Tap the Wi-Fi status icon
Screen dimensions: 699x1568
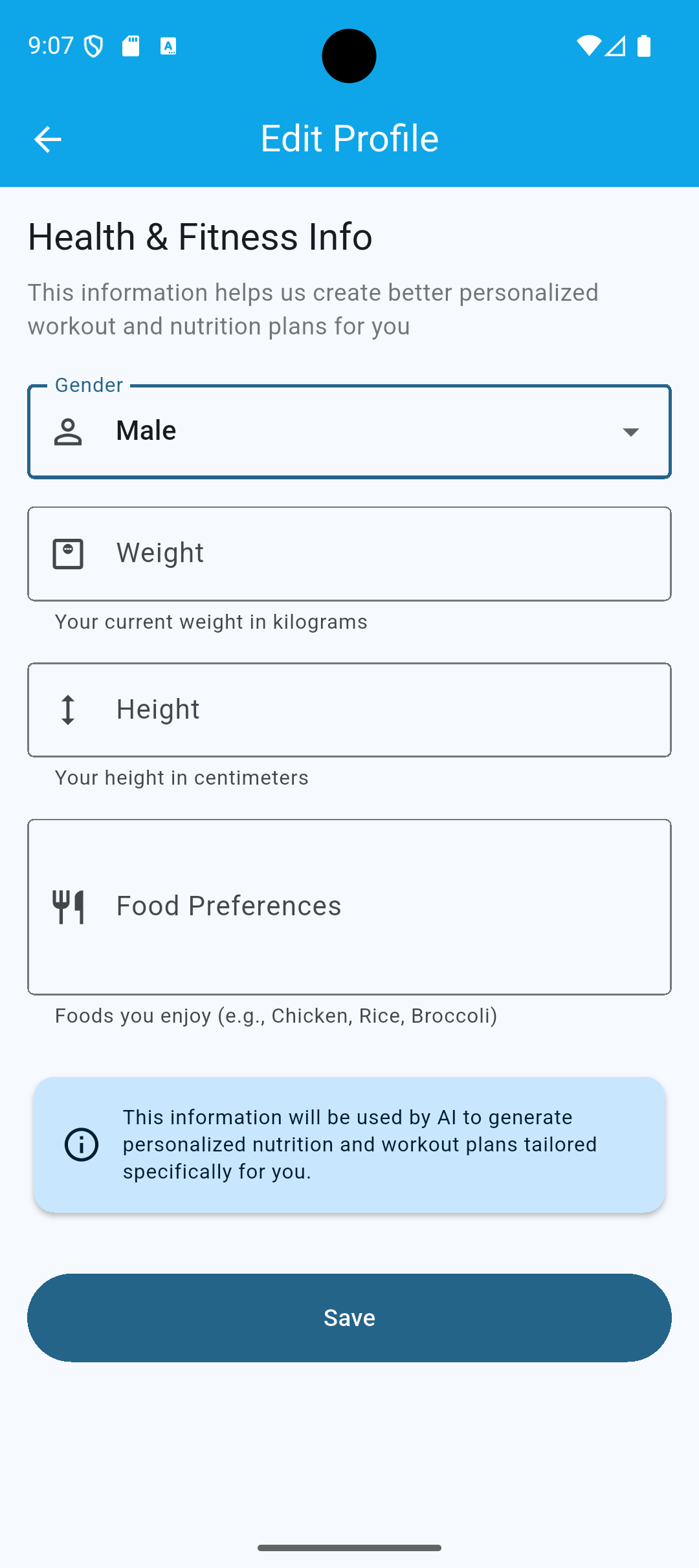588,46
